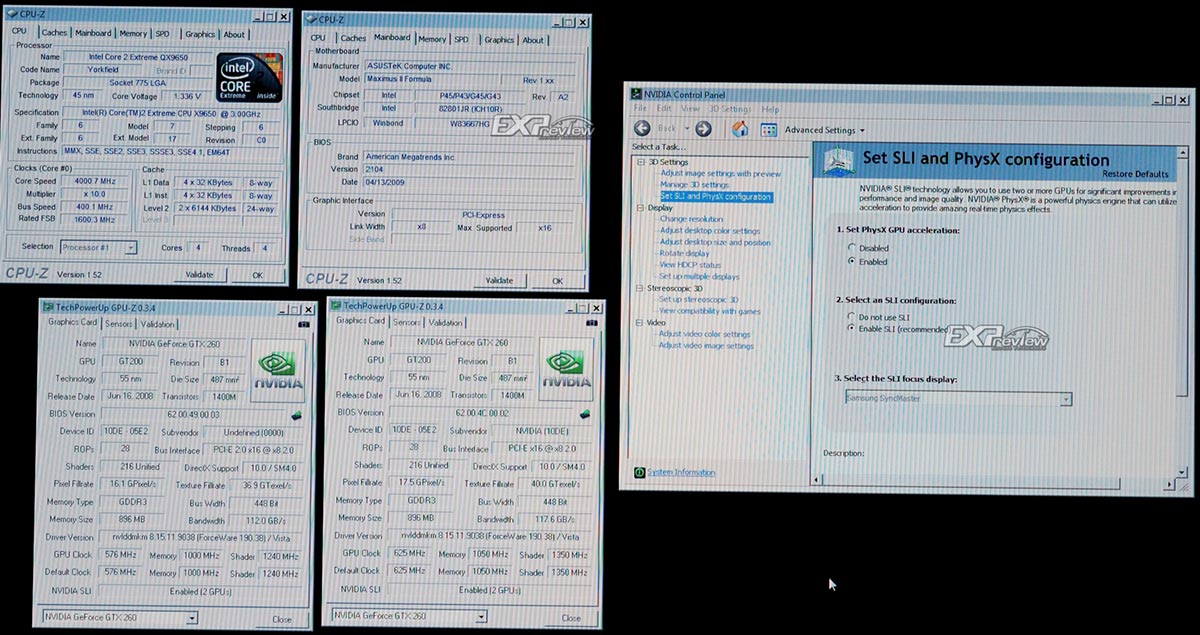Select Disabled for PhysX GPU acceleration
Image resolution: width=1200 pixels, height=635 pixels.
(x=852, y=248)
